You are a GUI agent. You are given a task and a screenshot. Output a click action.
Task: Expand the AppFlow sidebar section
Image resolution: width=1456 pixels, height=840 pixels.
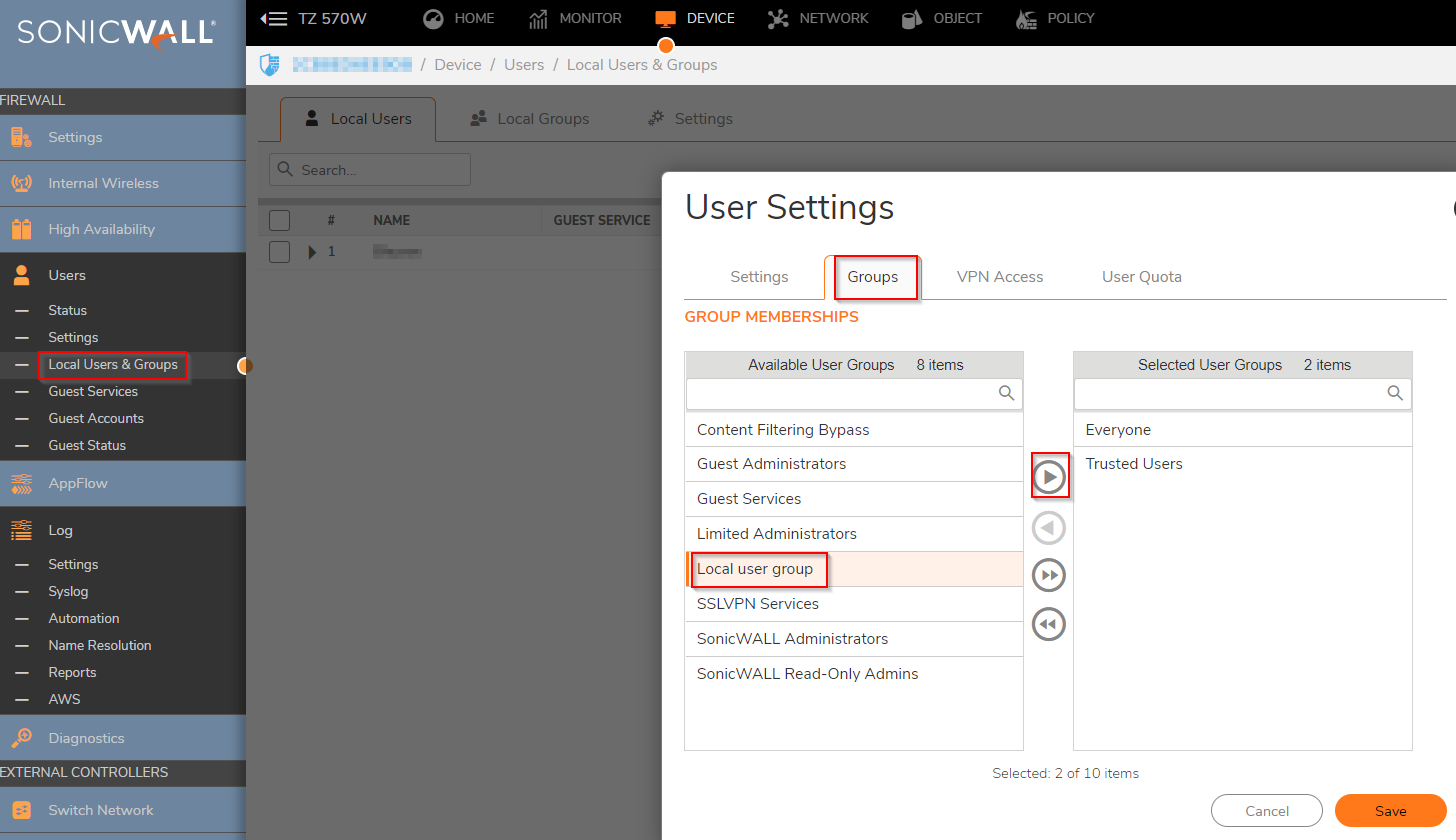78,483
